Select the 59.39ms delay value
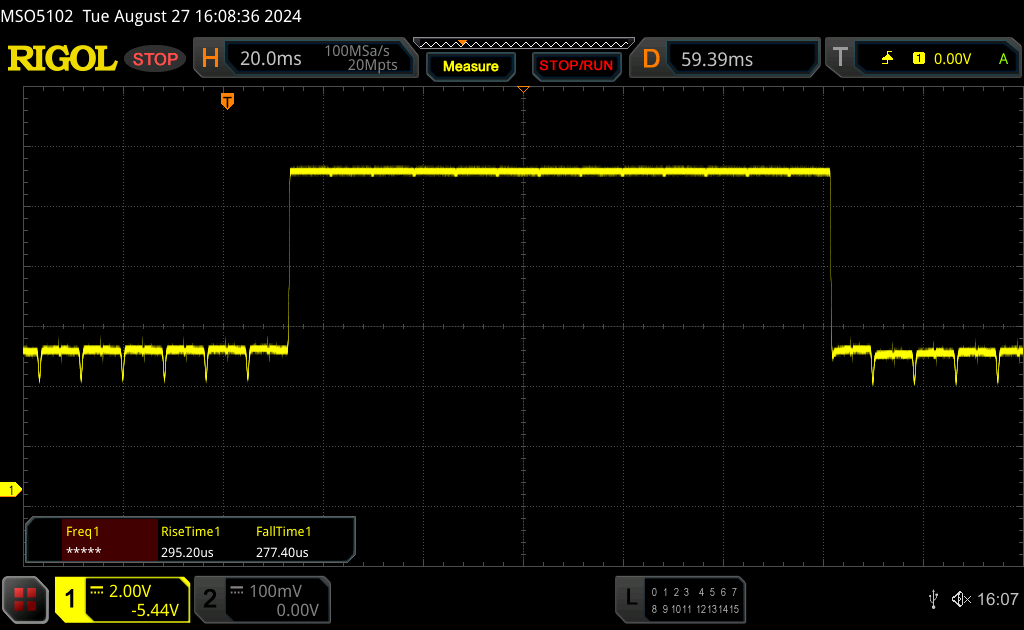 [x=717, y=59]
